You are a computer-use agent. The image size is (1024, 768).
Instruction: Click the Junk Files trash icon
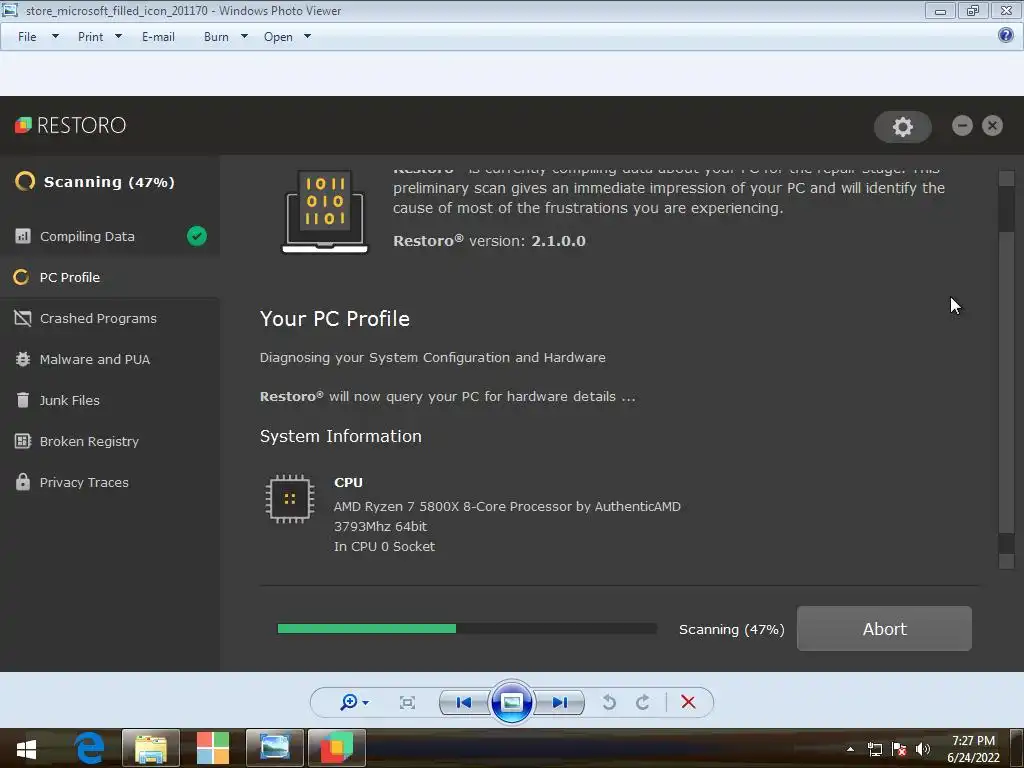[23, 400]
